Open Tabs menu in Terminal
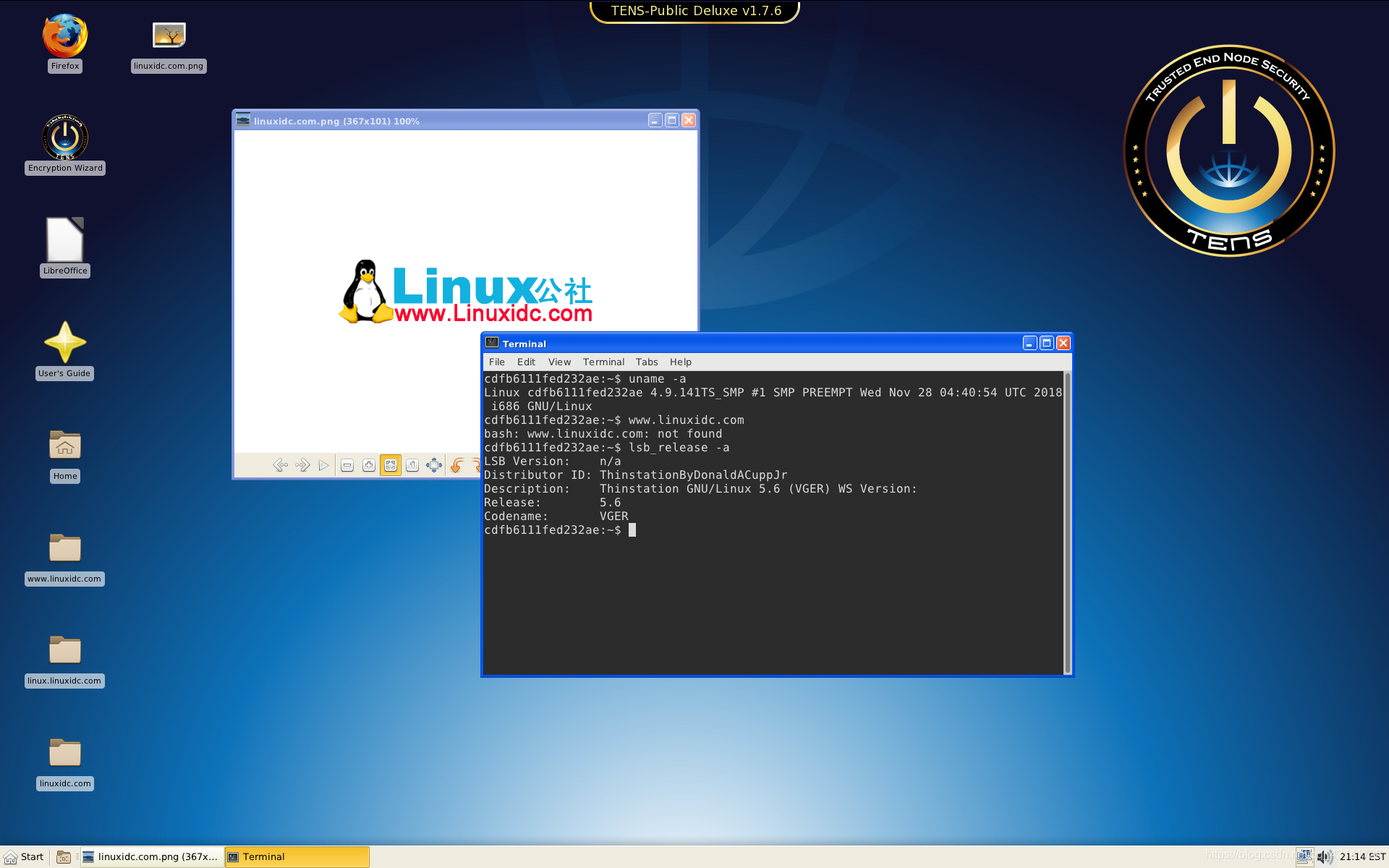Image resolution: width=1389 pixels, height=868 pixels. 645,361
